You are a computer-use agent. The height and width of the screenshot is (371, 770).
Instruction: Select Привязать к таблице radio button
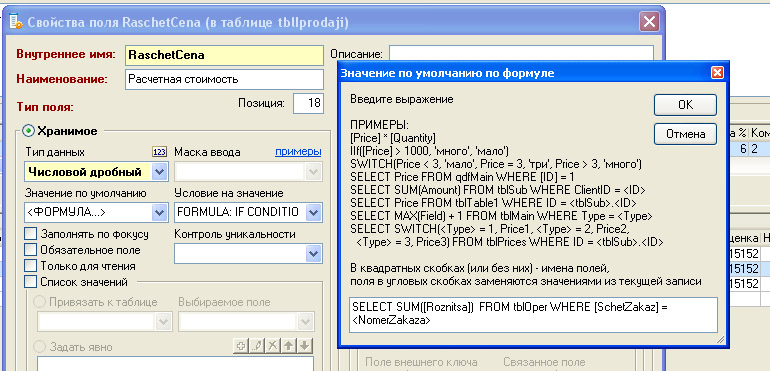coord(40,302)
